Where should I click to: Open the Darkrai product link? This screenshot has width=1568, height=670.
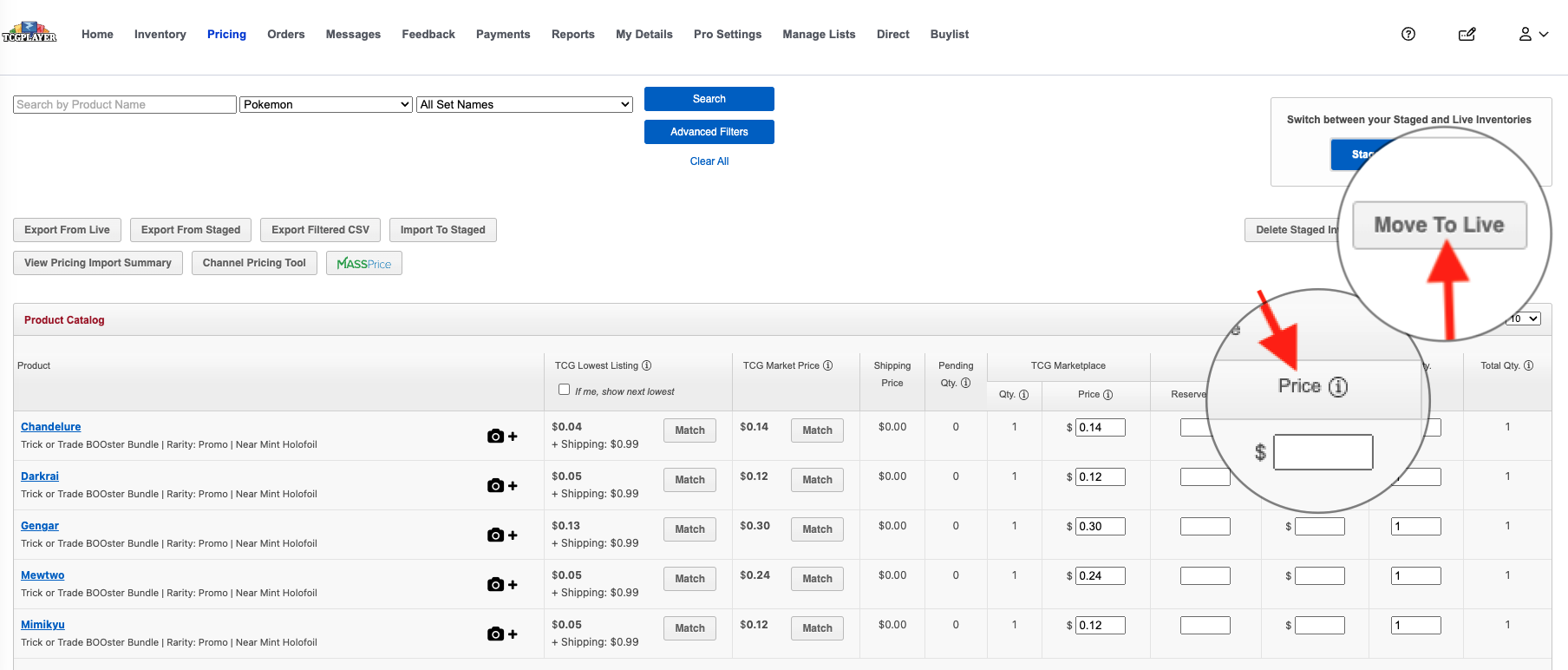(x=40, y=476)
